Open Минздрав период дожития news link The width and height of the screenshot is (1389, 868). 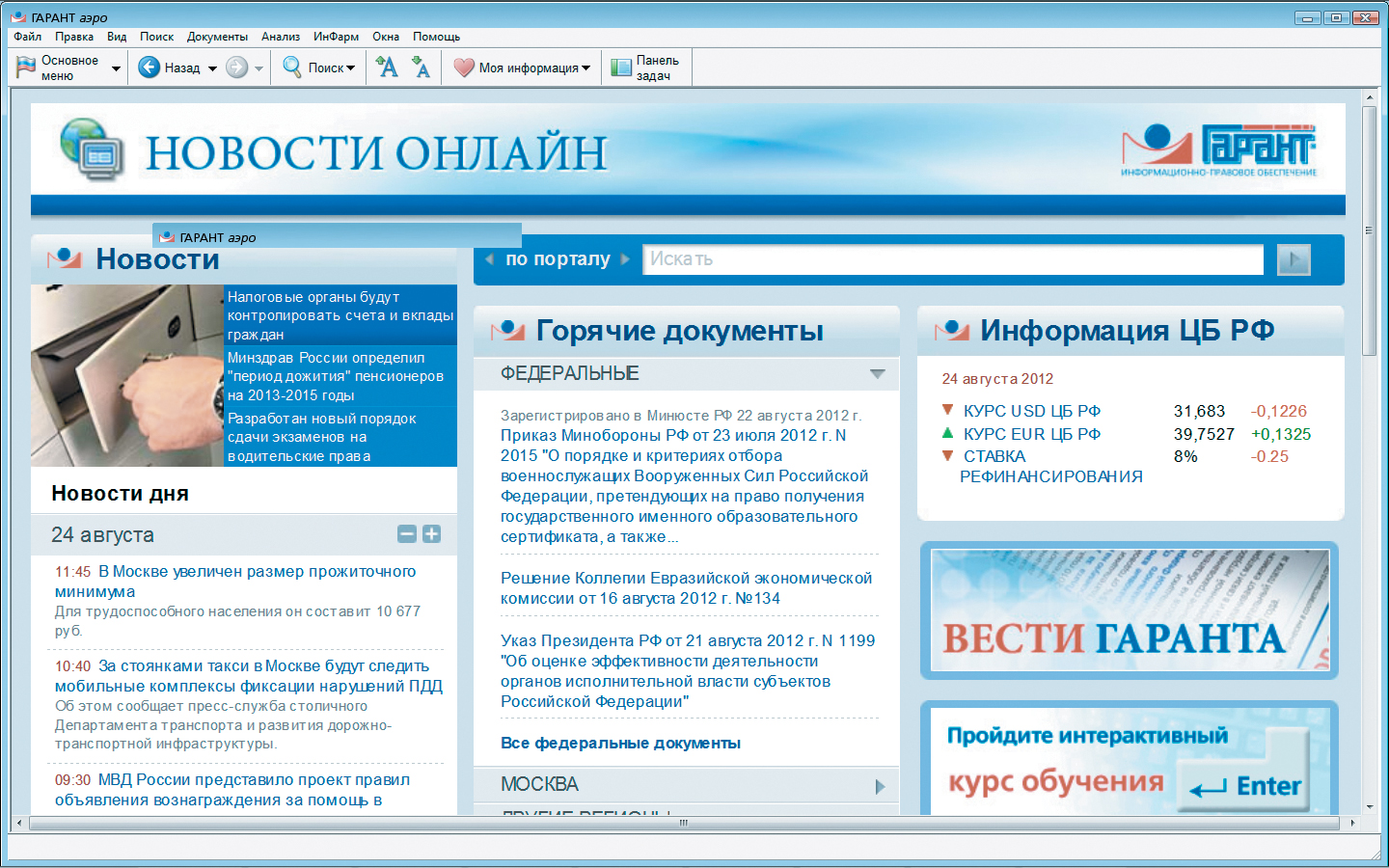click(336, 376)
